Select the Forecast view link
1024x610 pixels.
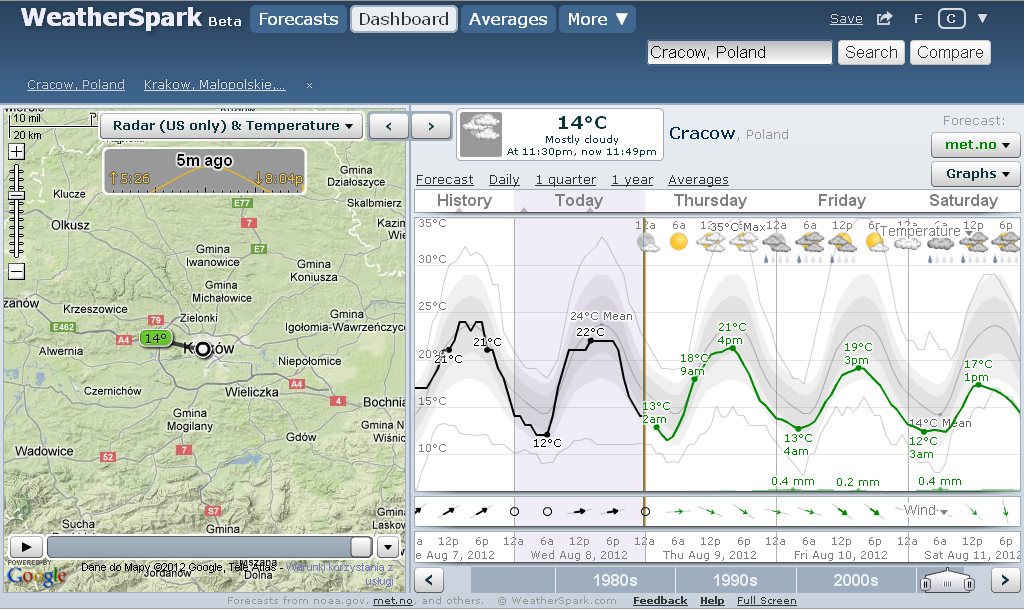click(445, 180)
